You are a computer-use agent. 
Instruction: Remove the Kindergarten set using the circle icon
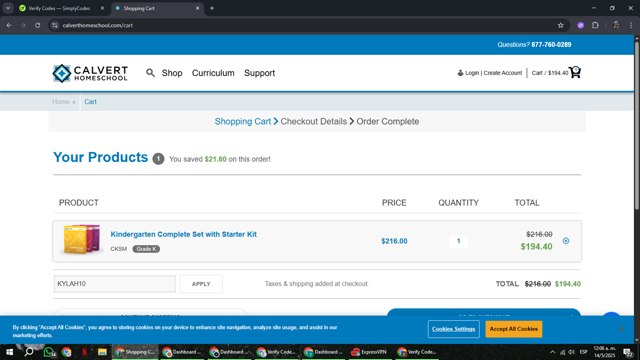click(x=566, y=241)
